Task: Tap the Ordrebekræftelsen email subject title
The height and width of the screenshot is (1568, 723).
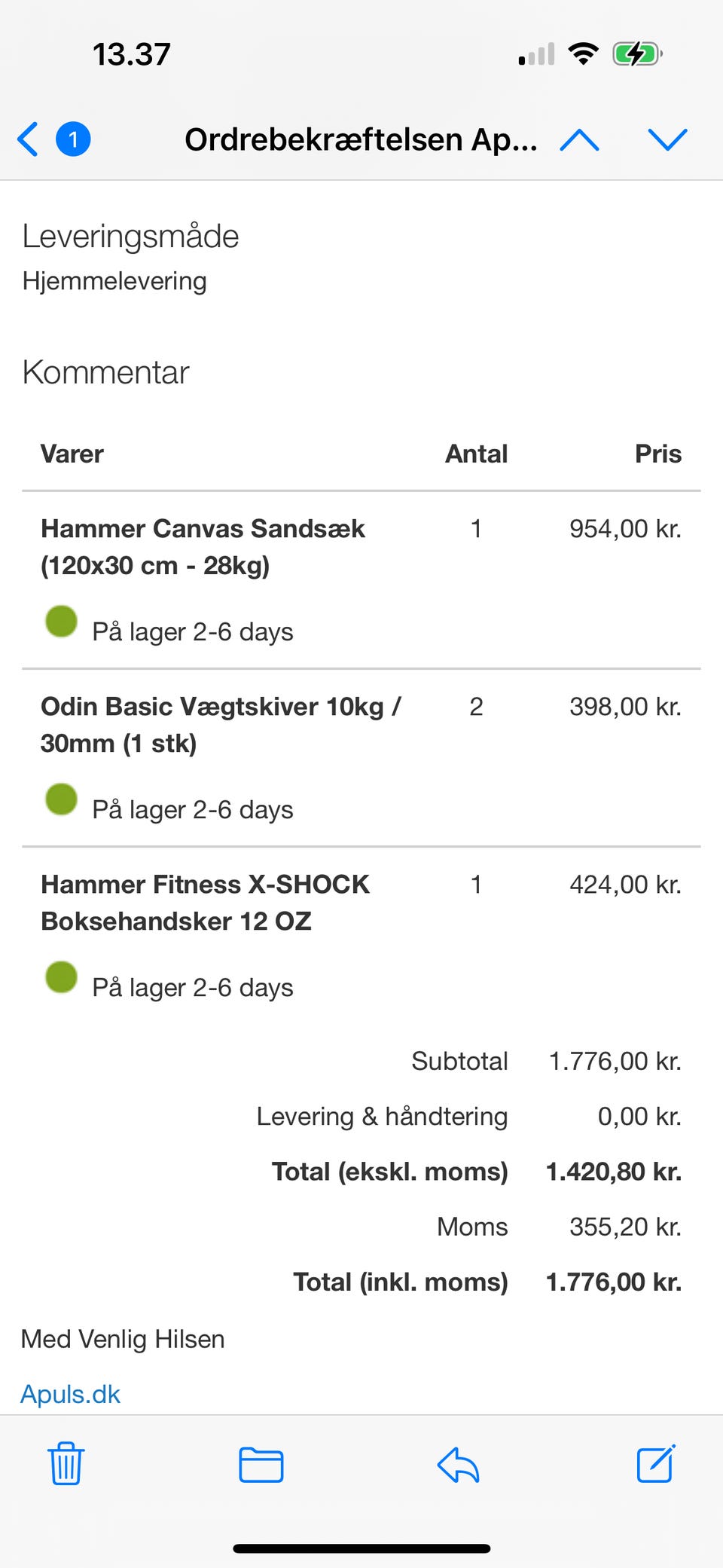Action: (x=361, y=139)
